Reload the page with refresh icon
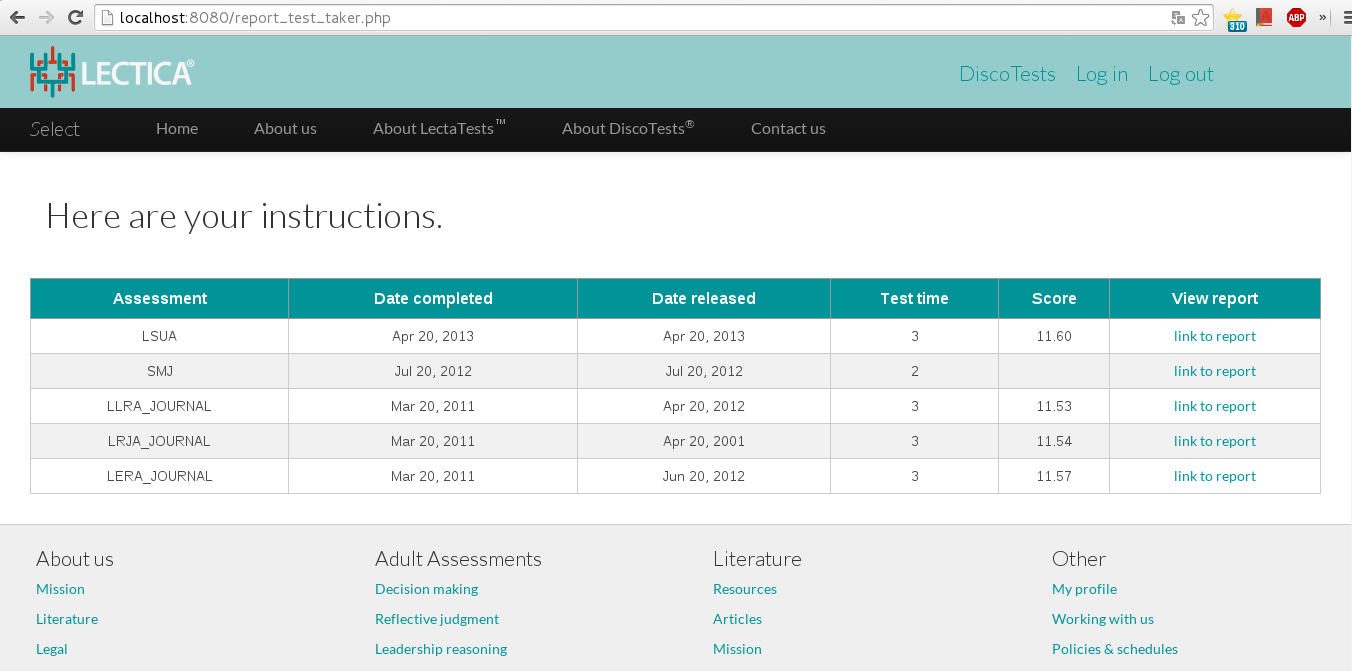The width and height of the screenshot is (1352, 671). (x=75, y=17)
